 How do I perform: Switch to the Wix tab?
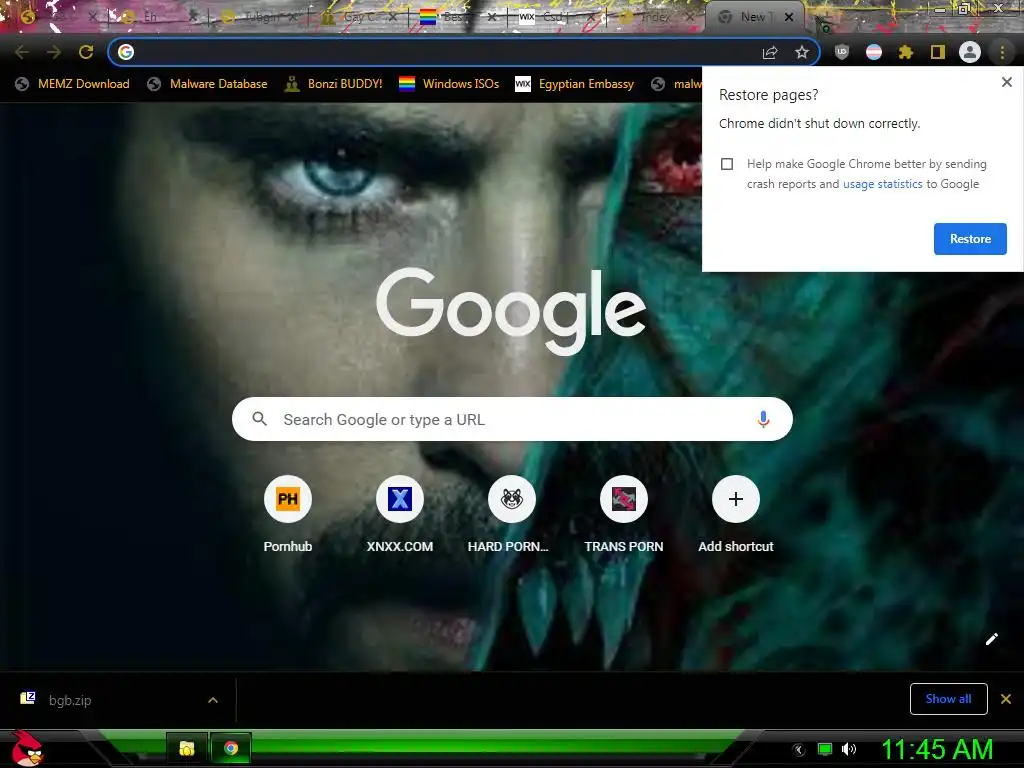555,17
